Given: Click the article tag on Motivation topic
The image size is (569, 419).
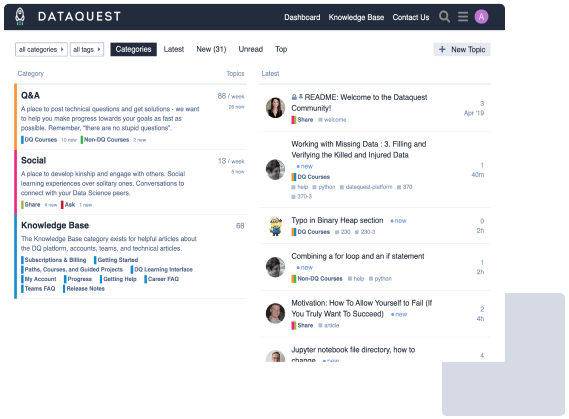Looking at the screenshot, I should [329, 325].
